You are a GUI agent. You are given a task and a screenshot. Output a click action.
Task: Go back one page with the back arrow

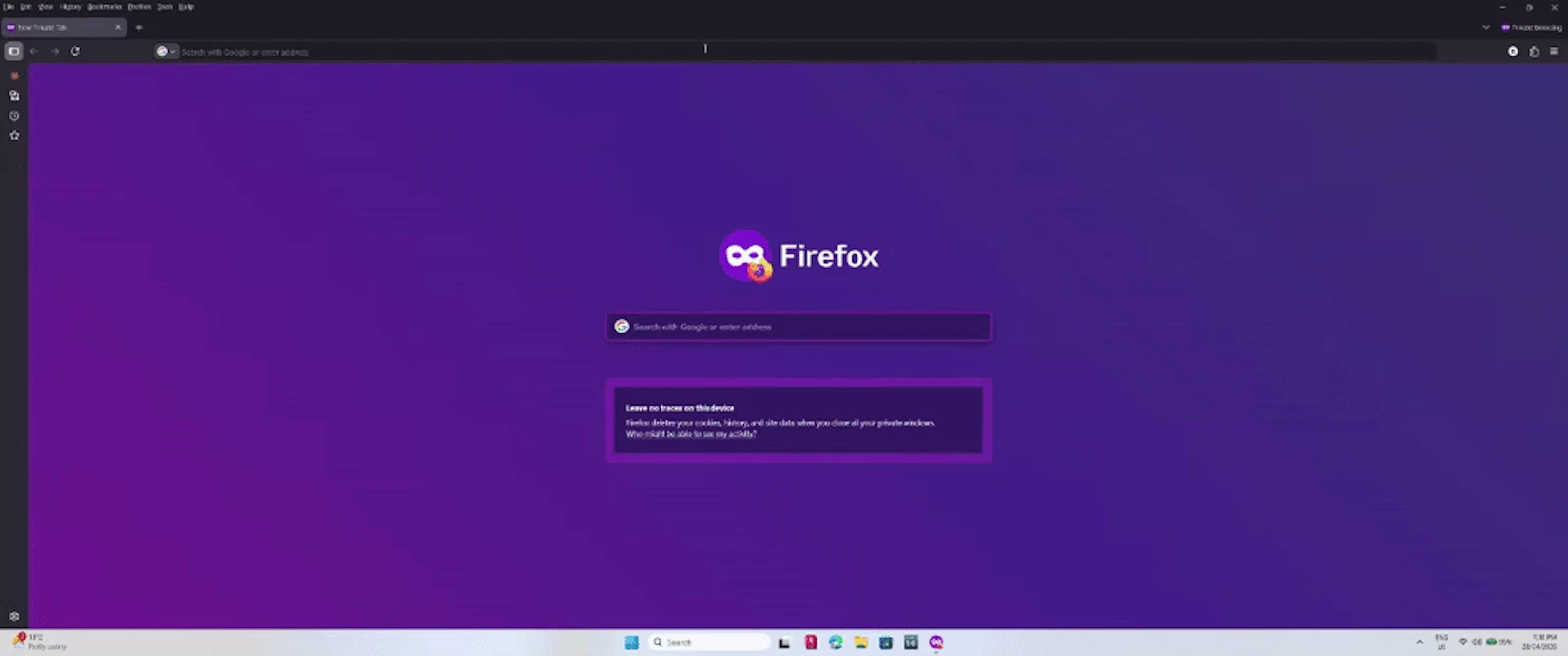coord(34,51)
